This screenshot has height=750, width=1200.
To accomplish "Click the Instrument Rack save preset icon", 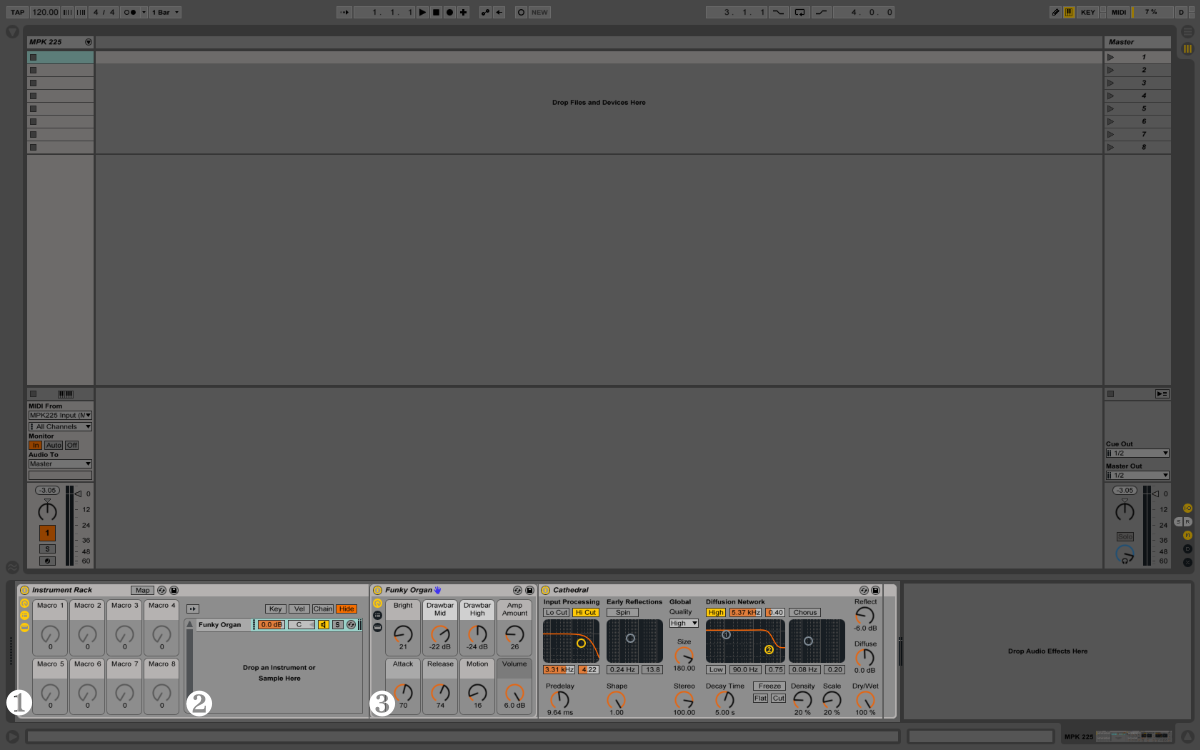I will click(174, 590).
